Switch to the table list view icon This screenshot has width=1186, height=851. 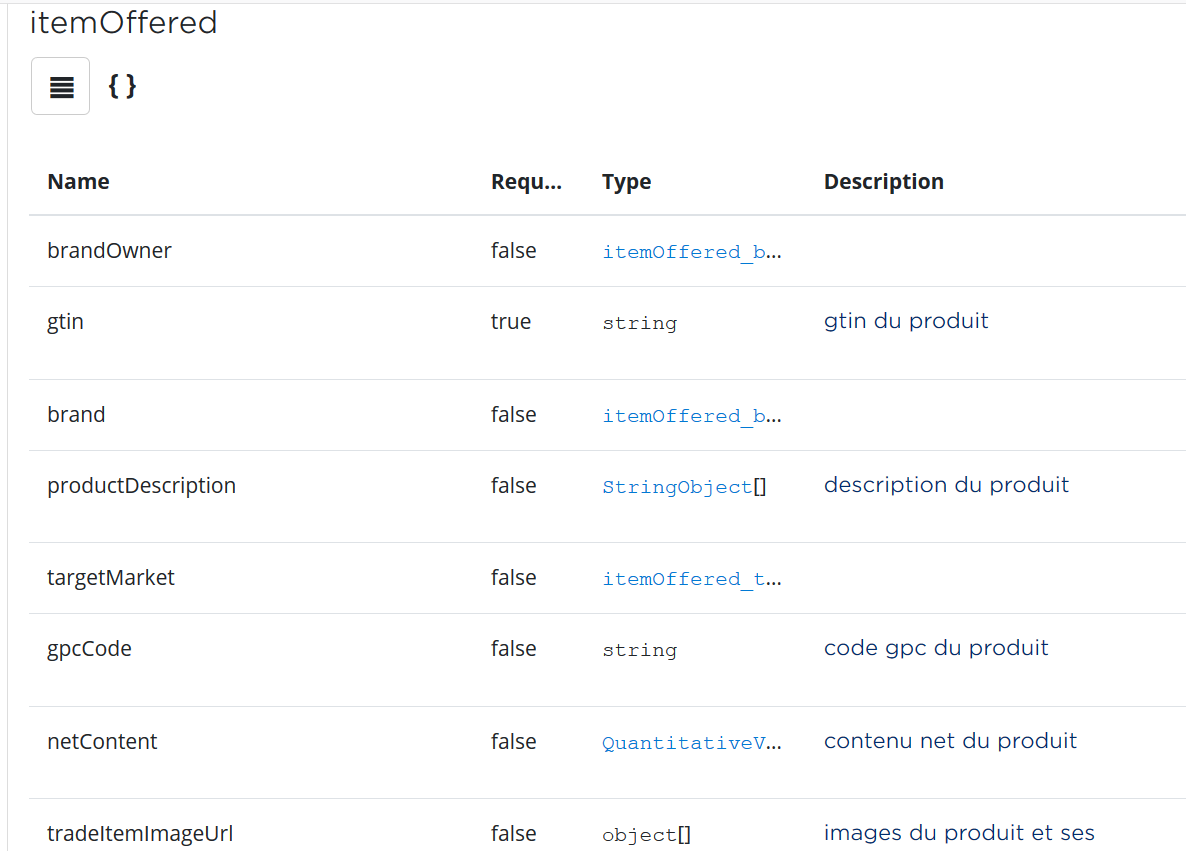coord(61,87)
